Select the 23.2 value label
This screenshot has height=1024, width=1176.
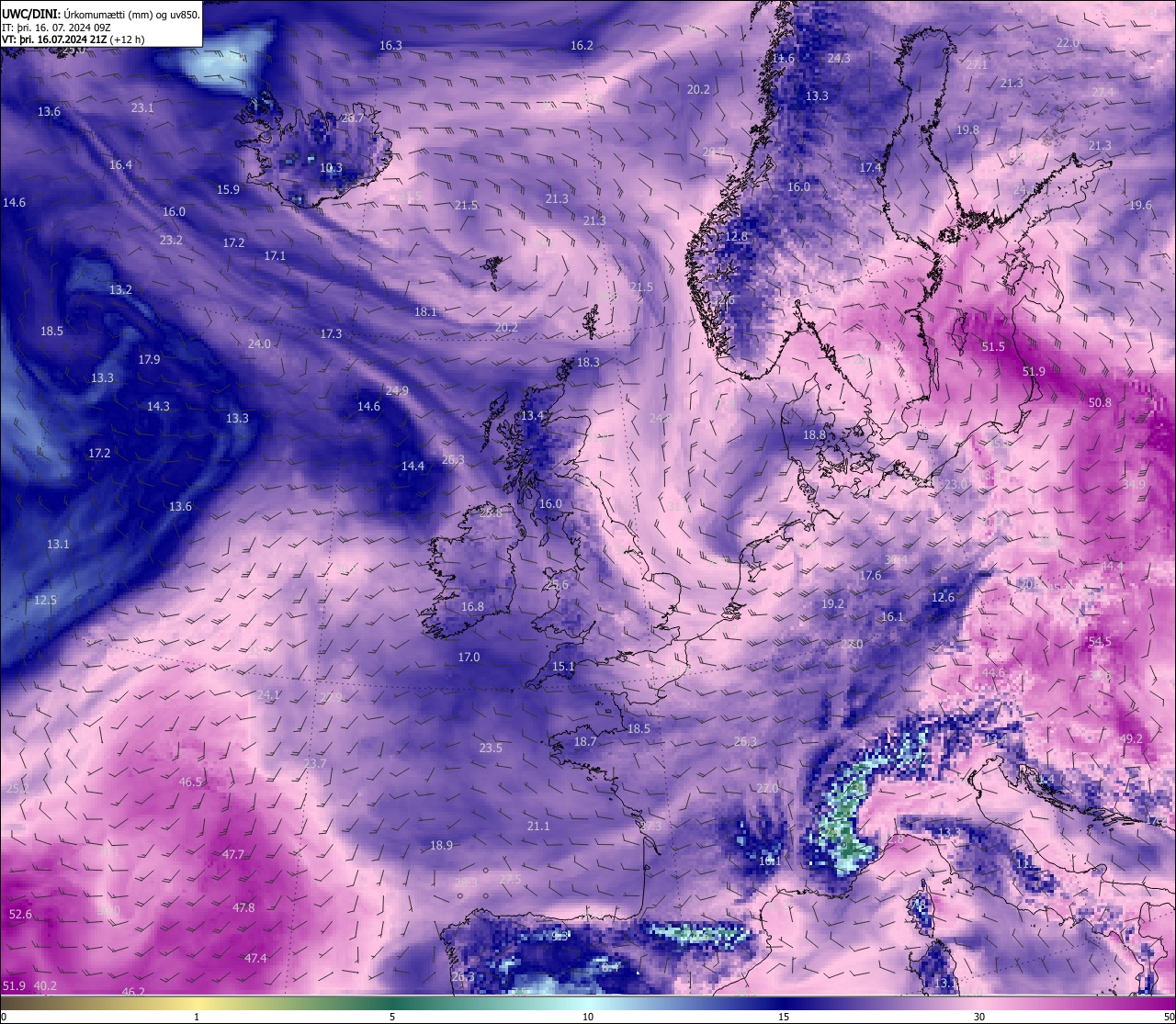pos(171,240)
